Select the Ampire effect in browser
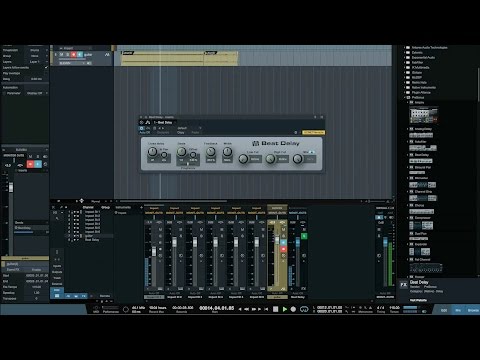 (419, 102)
